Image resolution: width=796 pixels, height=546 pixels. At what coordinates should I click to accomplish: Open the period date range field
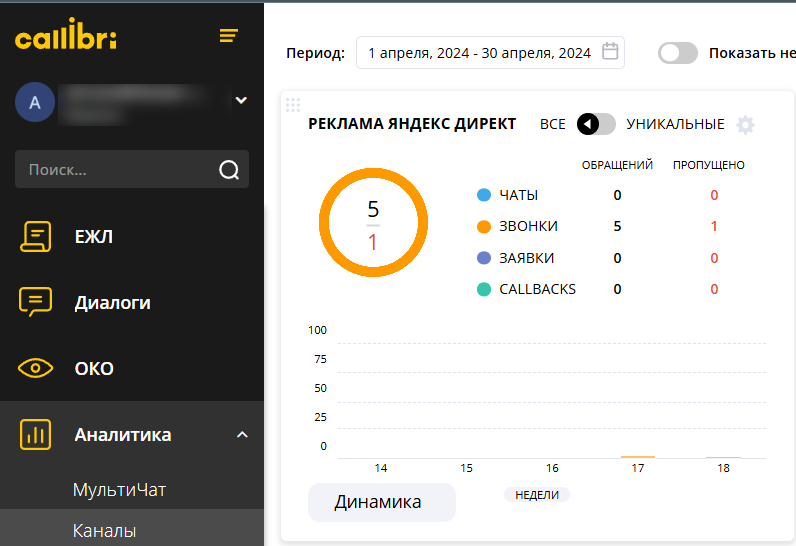pyautogui.click(x=490, y=53)
